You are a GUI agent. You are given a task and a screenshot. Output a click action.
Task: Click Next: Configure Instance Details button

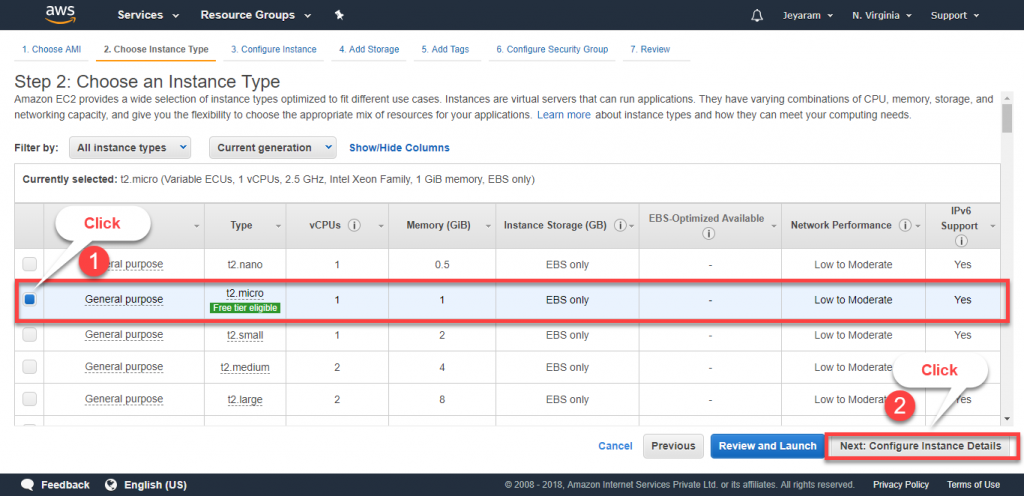point(920,446)
